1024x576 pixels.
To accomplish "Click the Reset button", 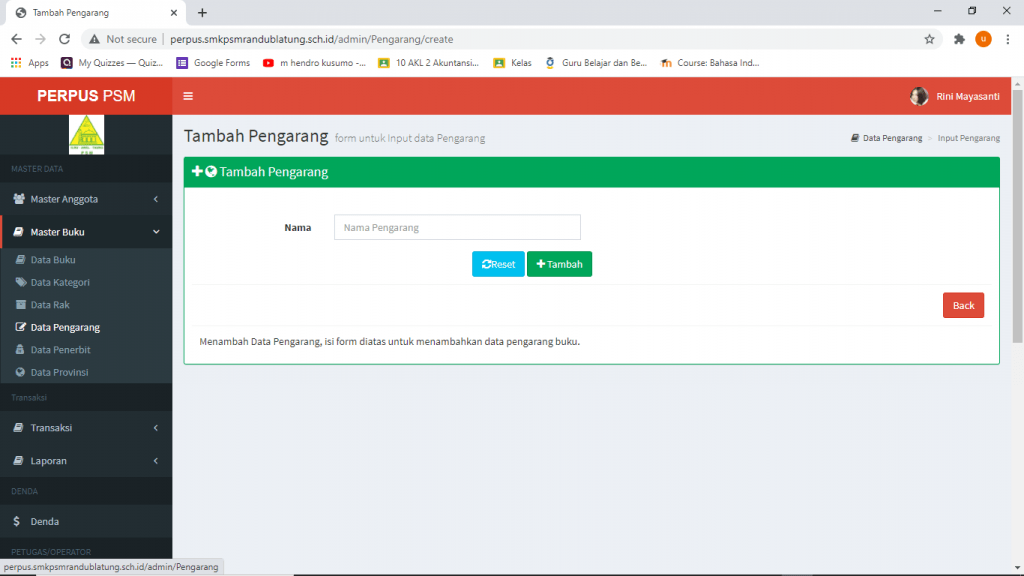I will click(498, 264).
